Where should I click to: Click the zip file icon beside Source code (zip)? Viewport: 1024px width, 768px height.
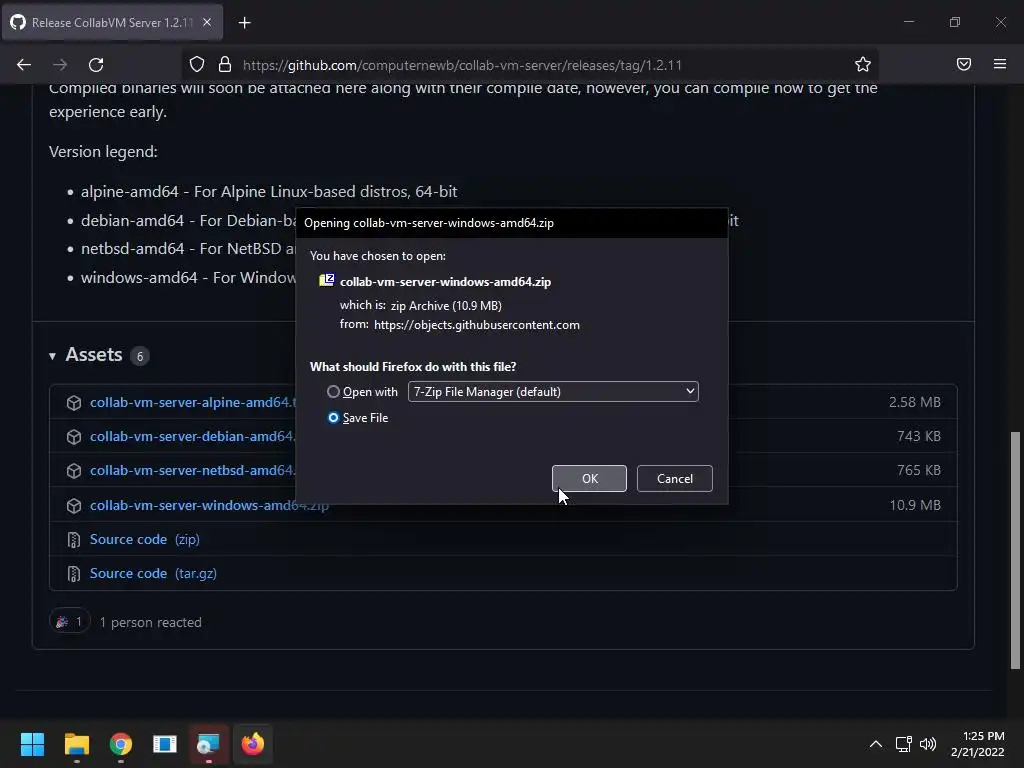click(x=74, y=540)
